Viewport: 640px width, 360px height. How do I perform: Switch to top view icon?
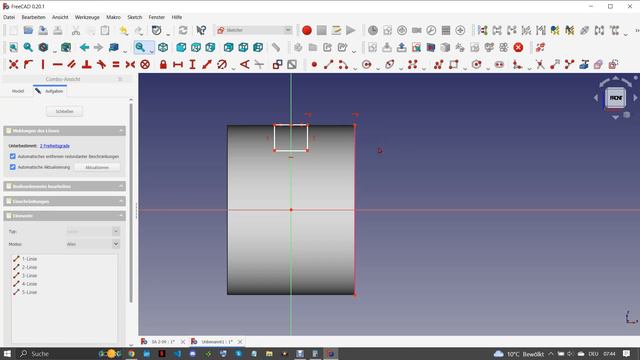(x=196, y=47)
